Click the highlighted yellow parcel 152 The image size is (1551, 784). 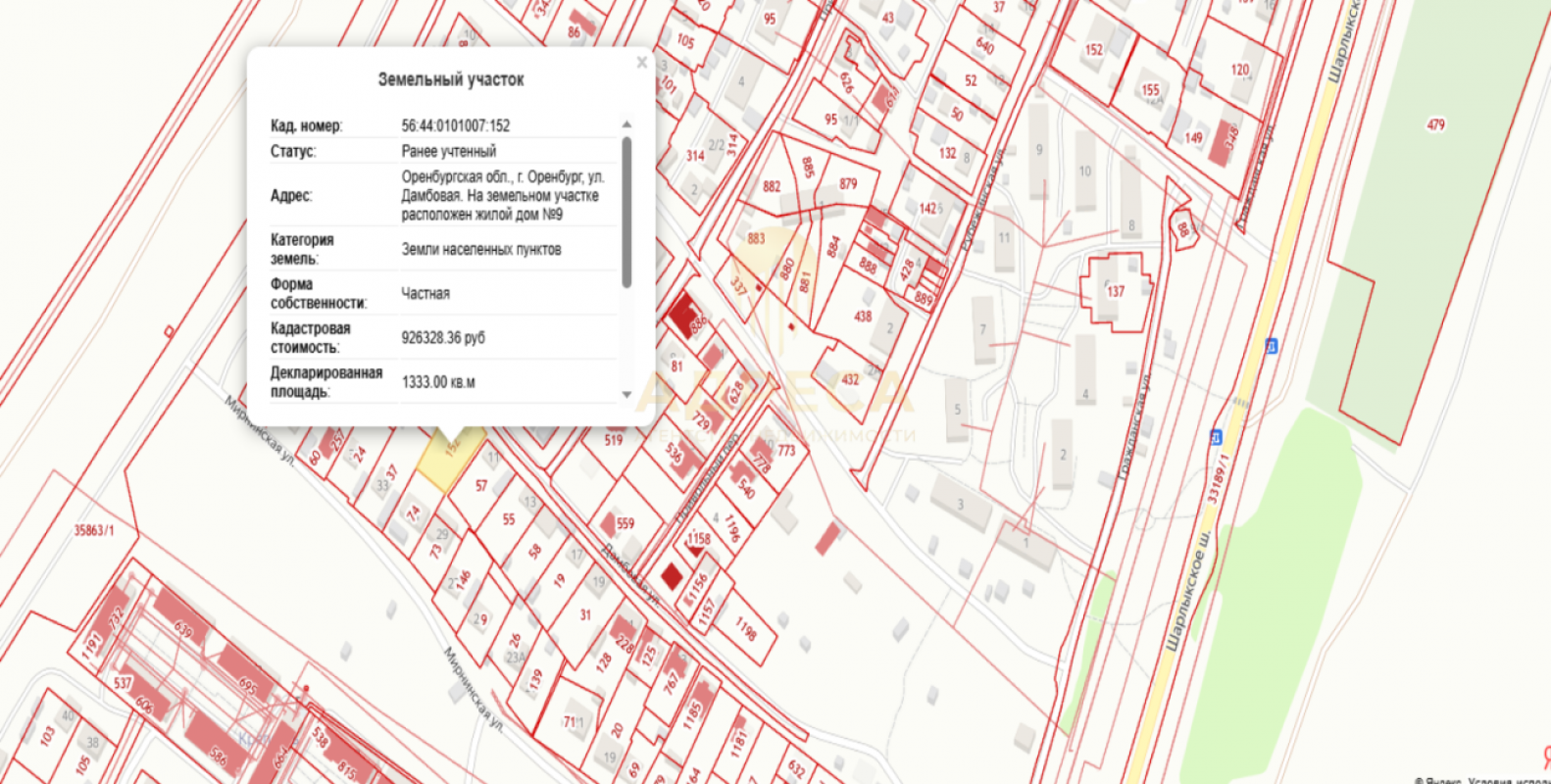(449, 457)
